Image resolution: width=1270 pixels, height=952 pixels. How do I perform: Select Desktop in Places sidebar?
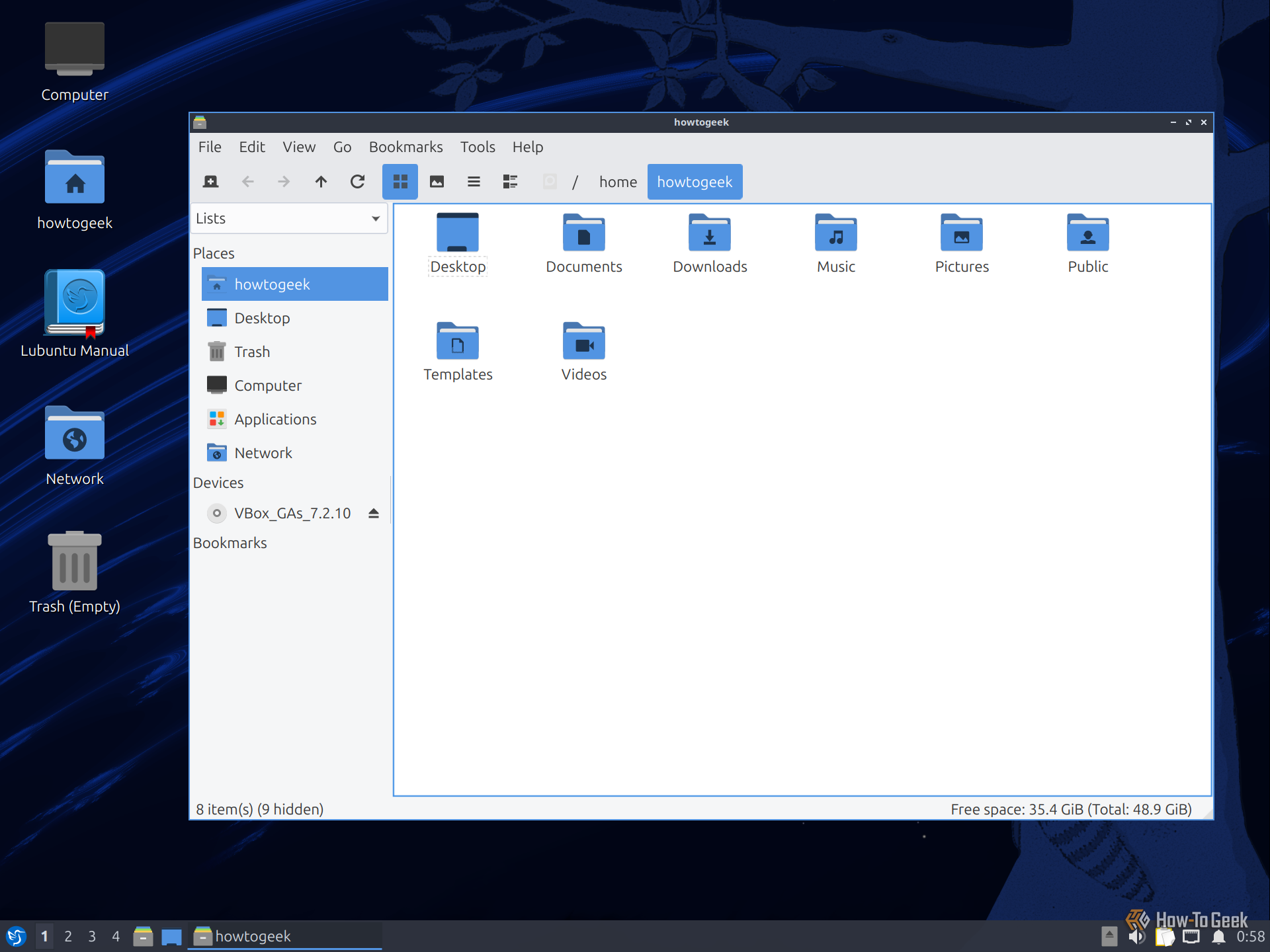pos(295,318)
